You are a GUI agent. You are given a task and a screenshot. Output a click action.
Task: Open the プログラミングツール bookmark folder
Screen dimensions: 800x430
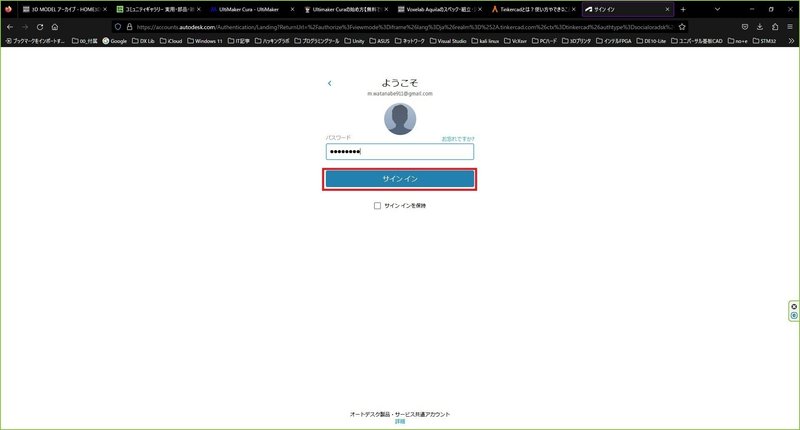(317, 41)
